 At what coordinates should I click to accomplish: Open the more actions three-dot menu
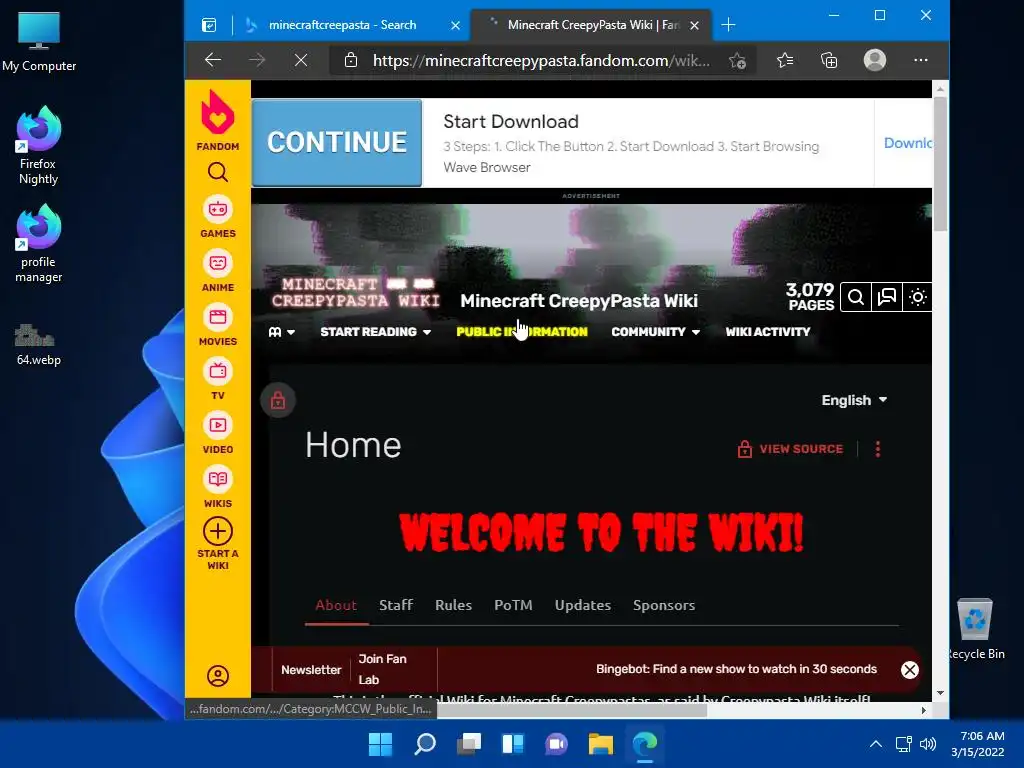pos(878,449)
